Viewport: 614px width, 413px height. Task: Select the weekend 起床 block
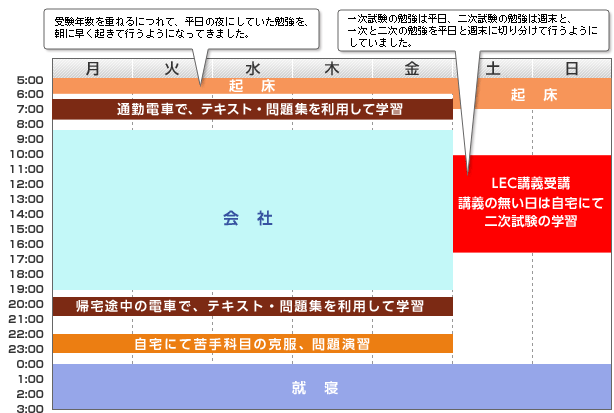coord(533,94)
